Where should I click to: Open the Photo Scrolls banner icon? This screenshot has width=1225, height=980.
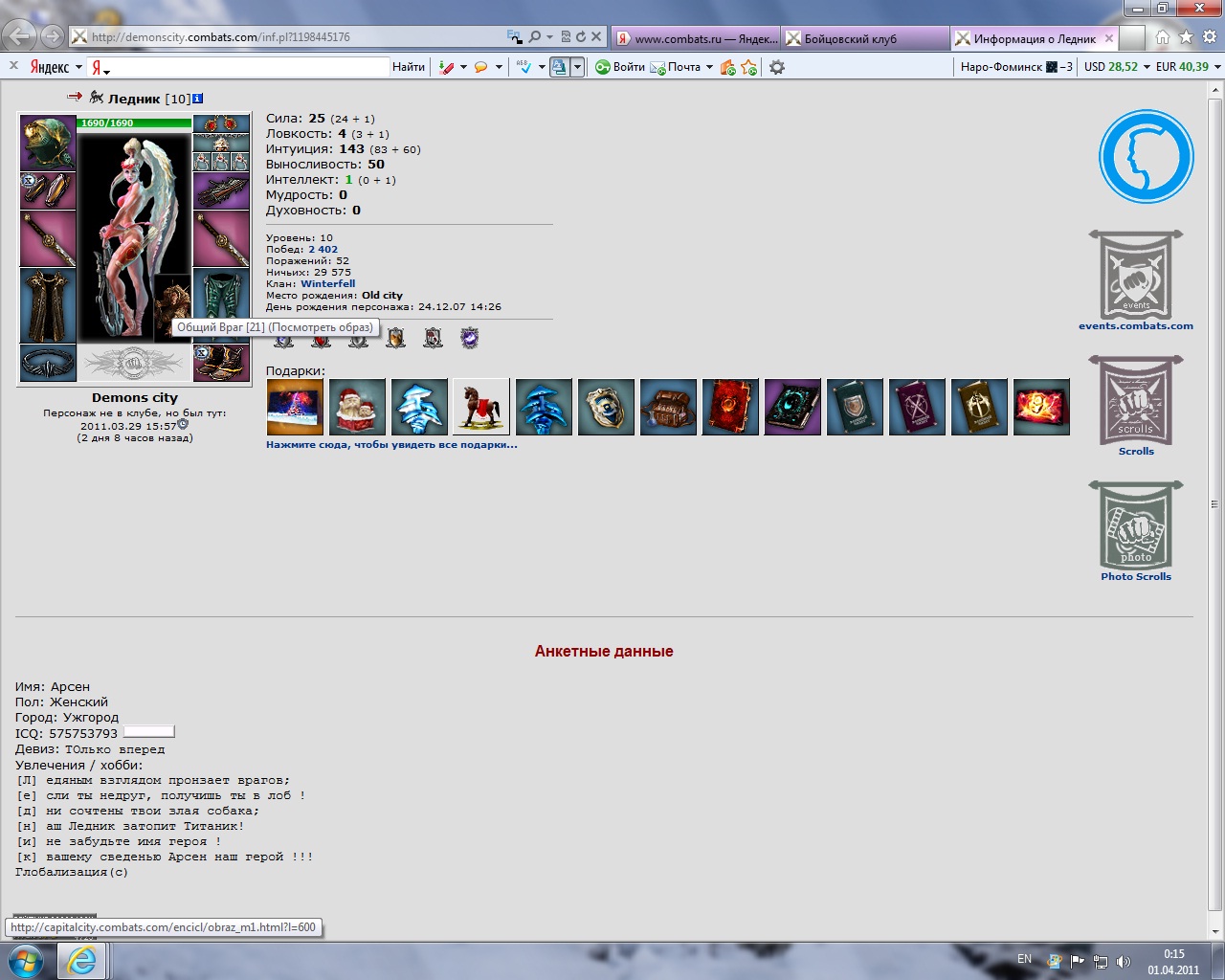(1136, 525)
